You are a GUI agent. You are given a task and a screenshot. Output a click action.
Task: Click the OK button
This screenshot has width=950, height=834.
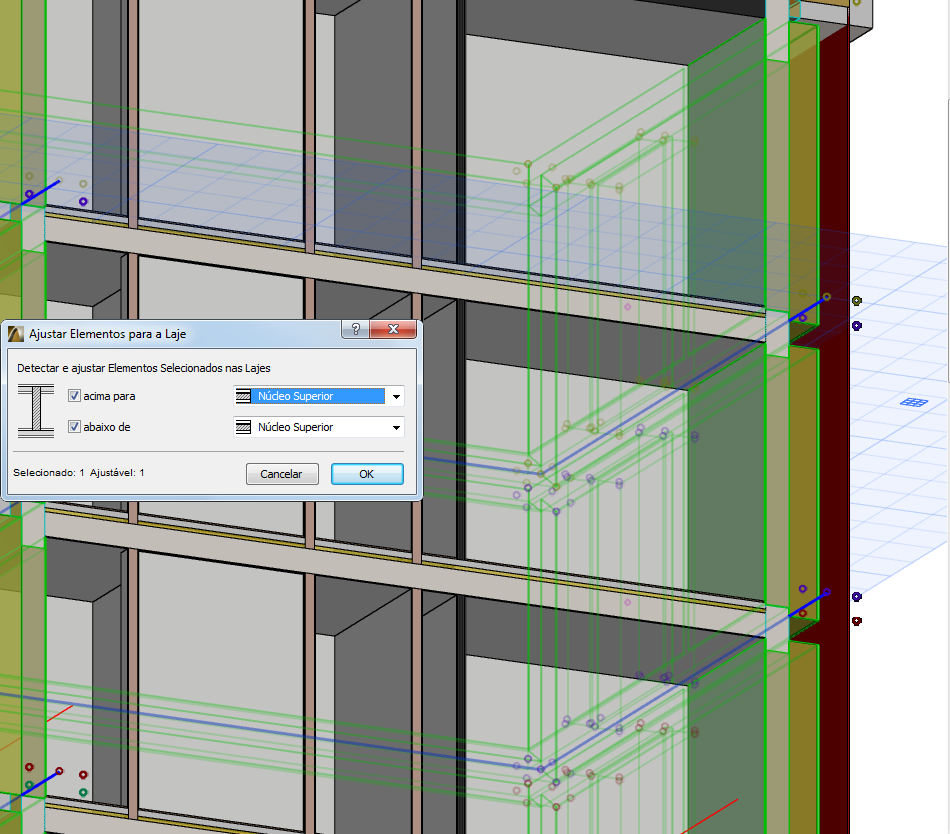367,474
